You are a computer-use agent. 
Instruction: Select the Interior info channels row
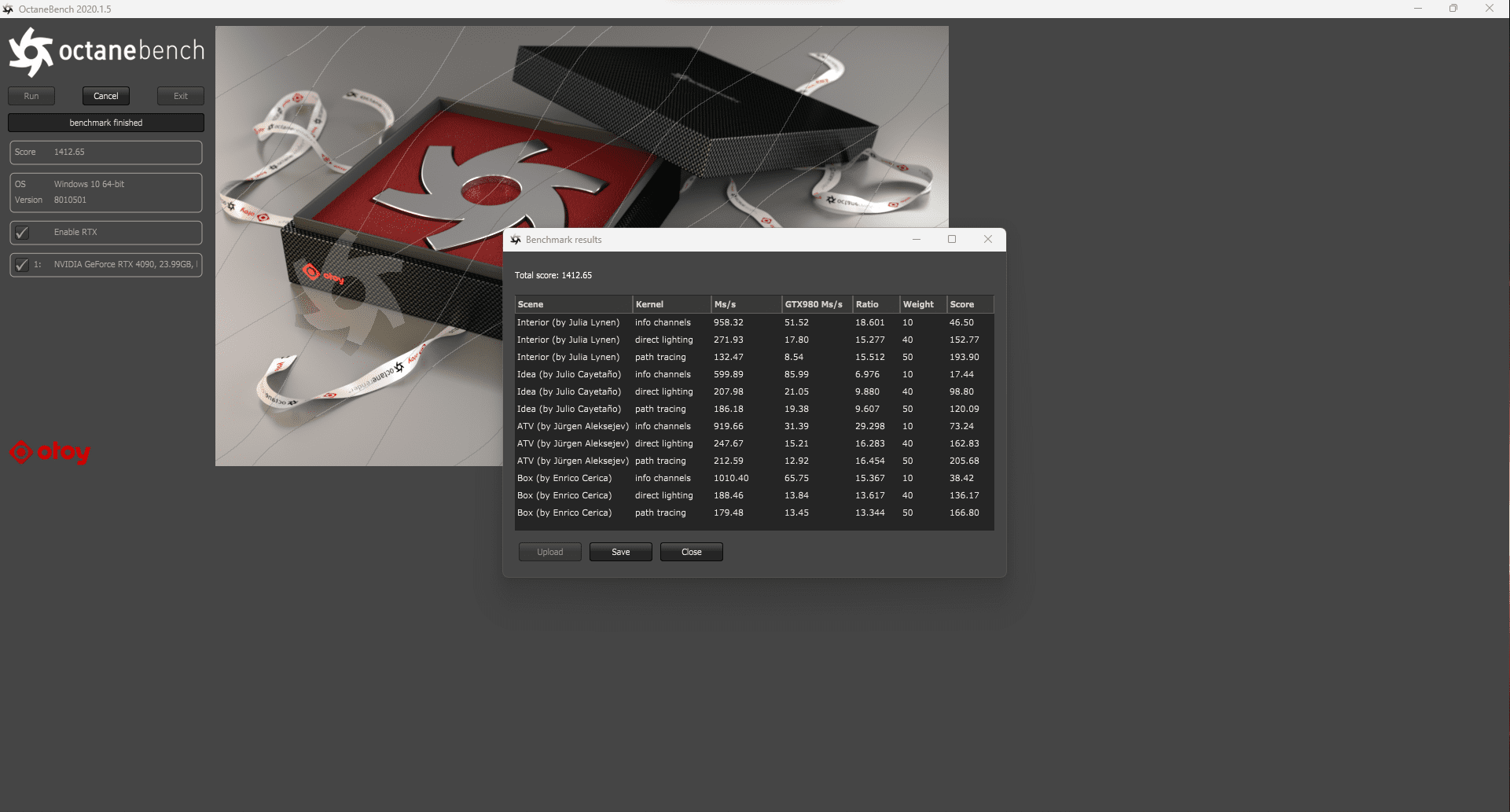(x=755, y=322)
